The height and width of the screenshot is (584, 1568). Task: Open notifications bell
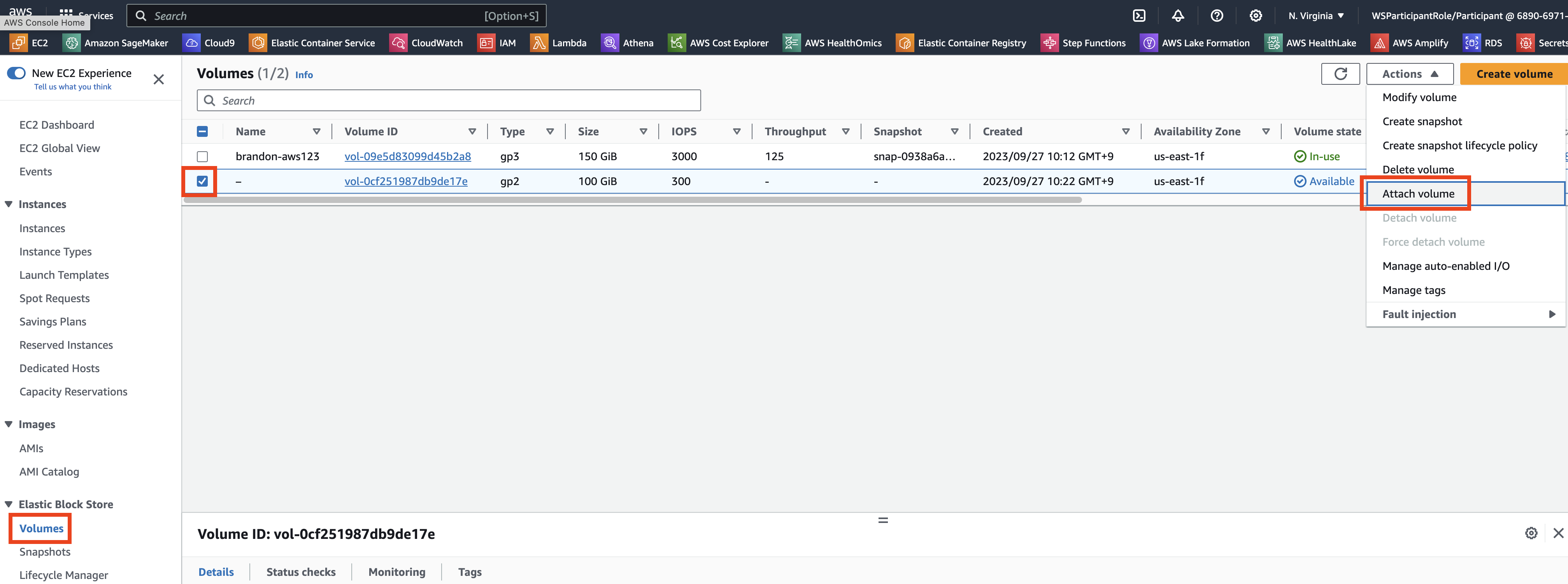pos(1178,16)
